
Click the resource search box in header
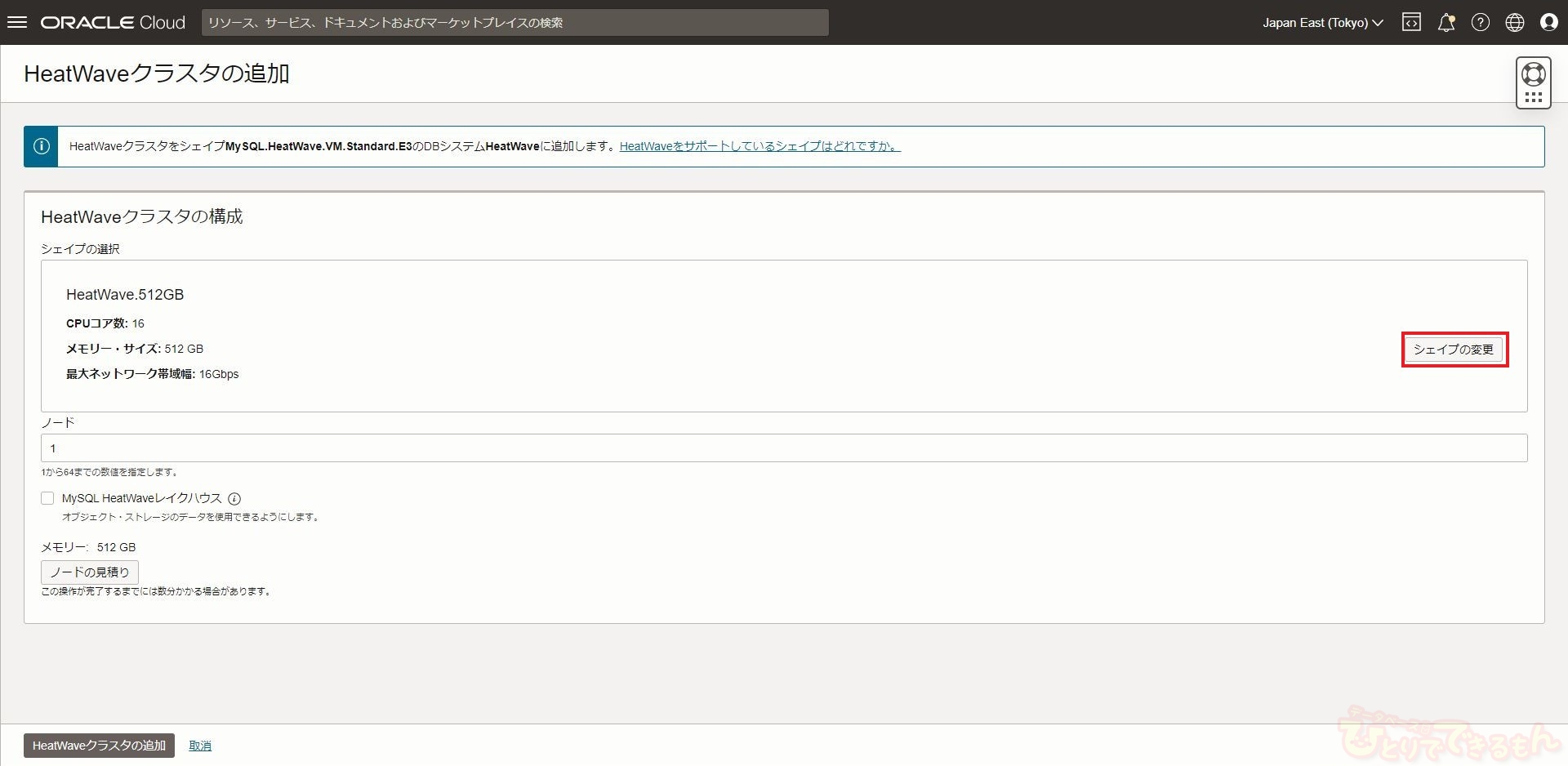click(514, 23)
